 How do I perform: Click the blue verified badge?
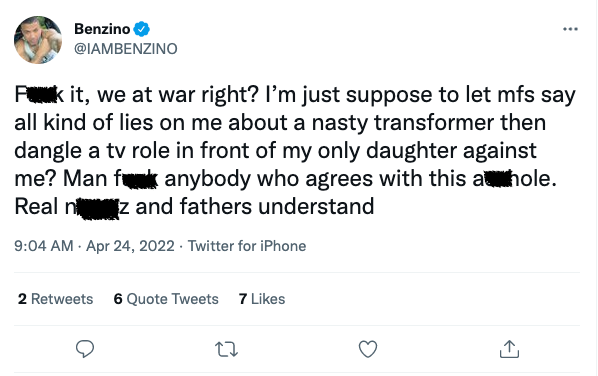click(142, 29)
